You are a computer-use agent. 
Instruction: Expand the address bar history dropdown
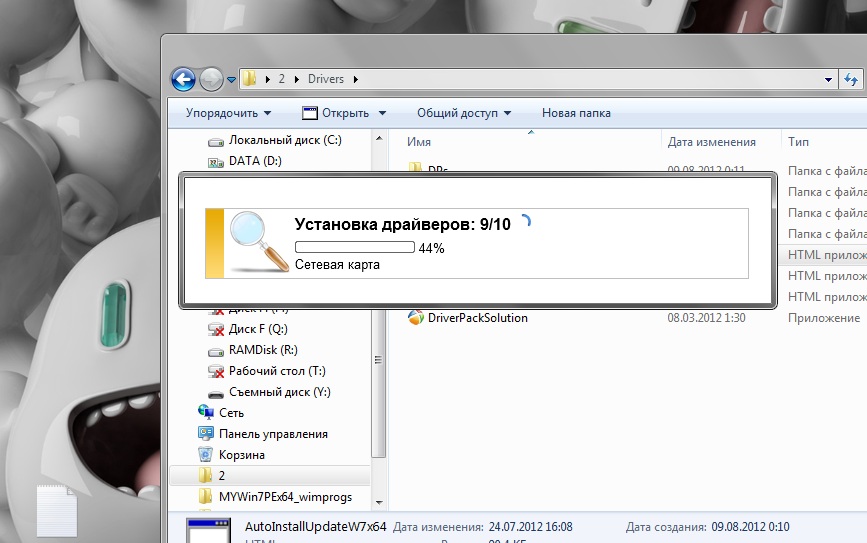pos(827,79)
